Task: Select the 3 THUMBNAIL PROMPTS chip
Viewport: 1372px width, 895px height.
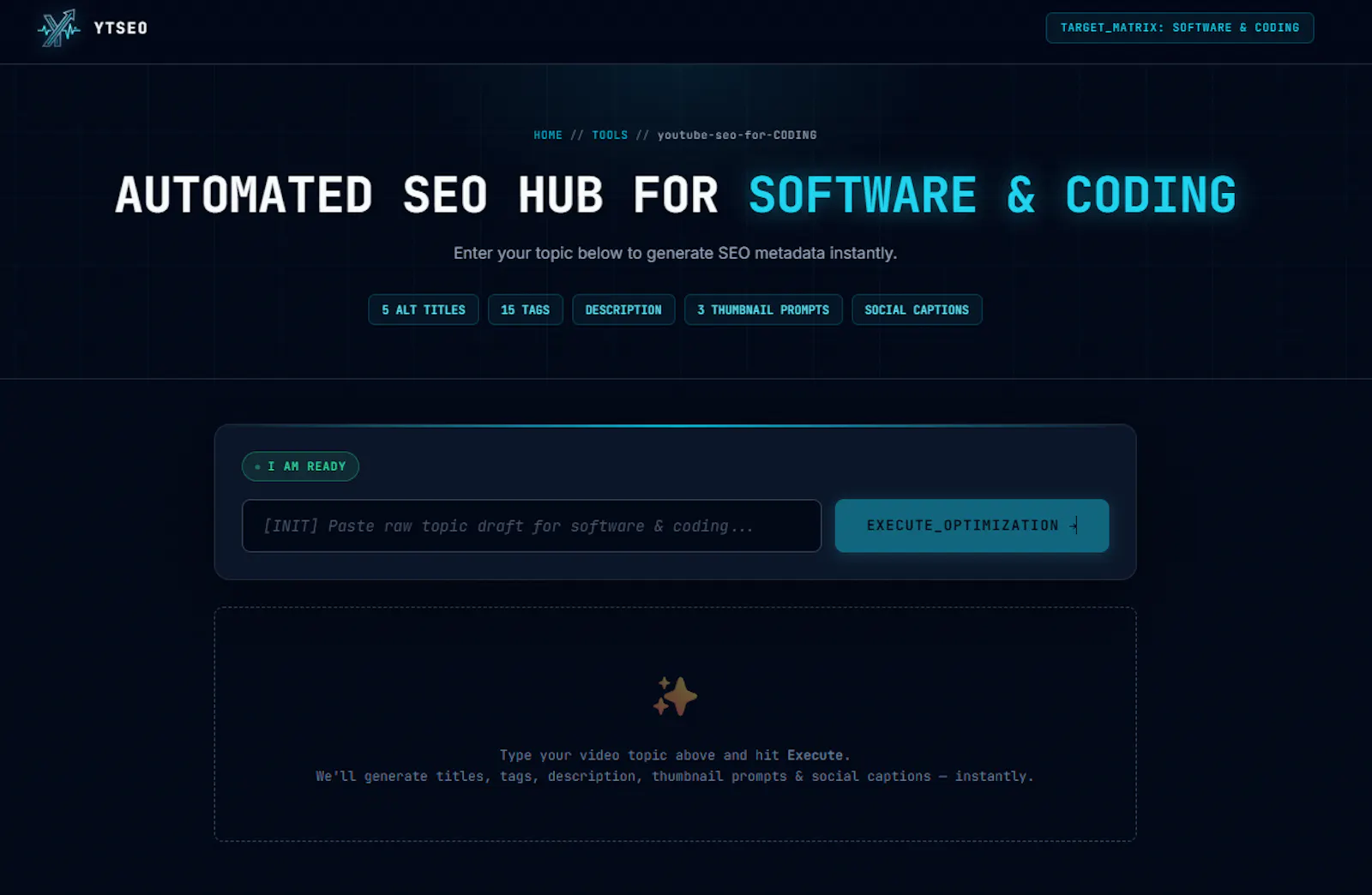Action: [x=763, y=309]
